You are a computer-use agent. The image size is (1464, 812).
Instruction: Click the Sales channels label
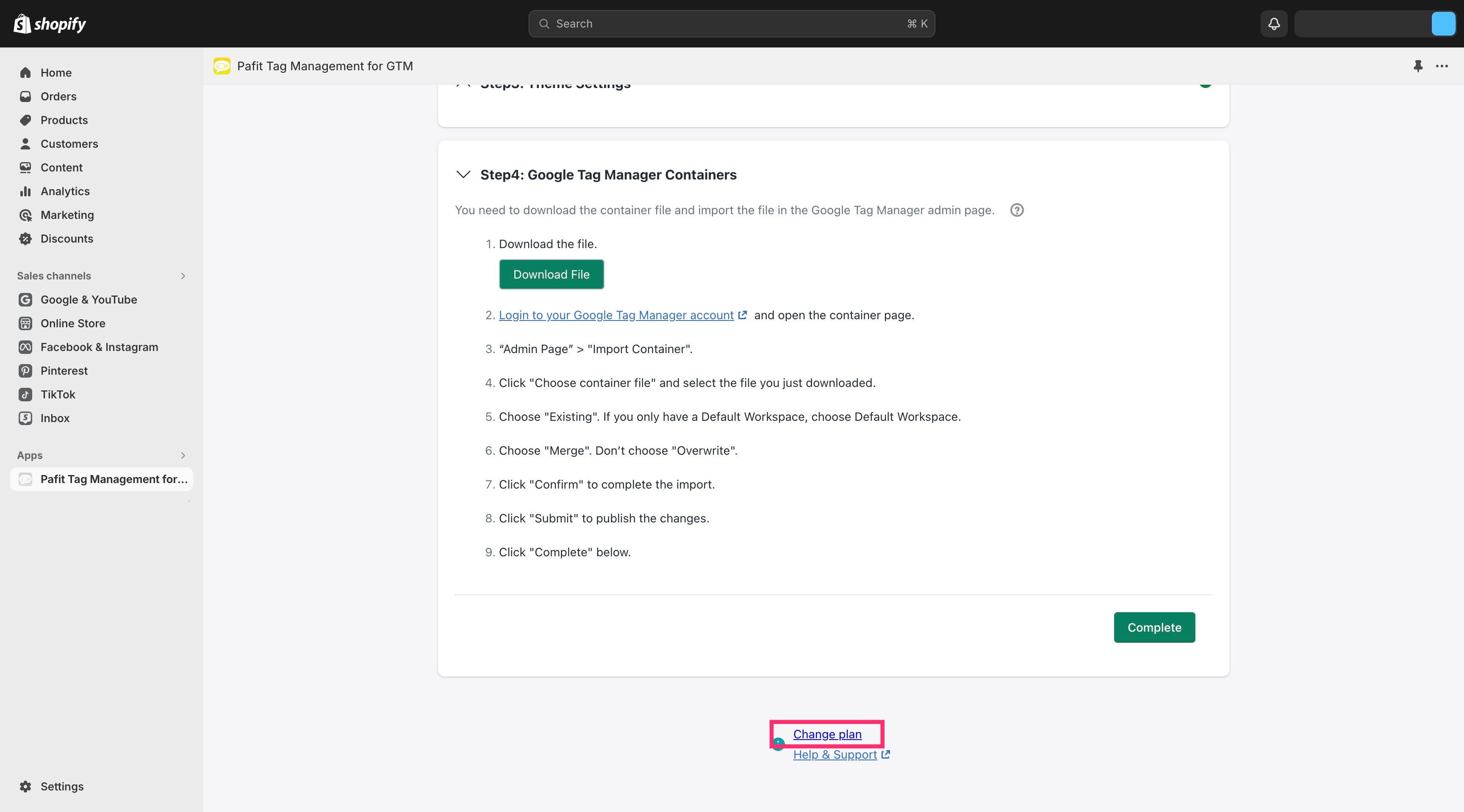[54, 276]
